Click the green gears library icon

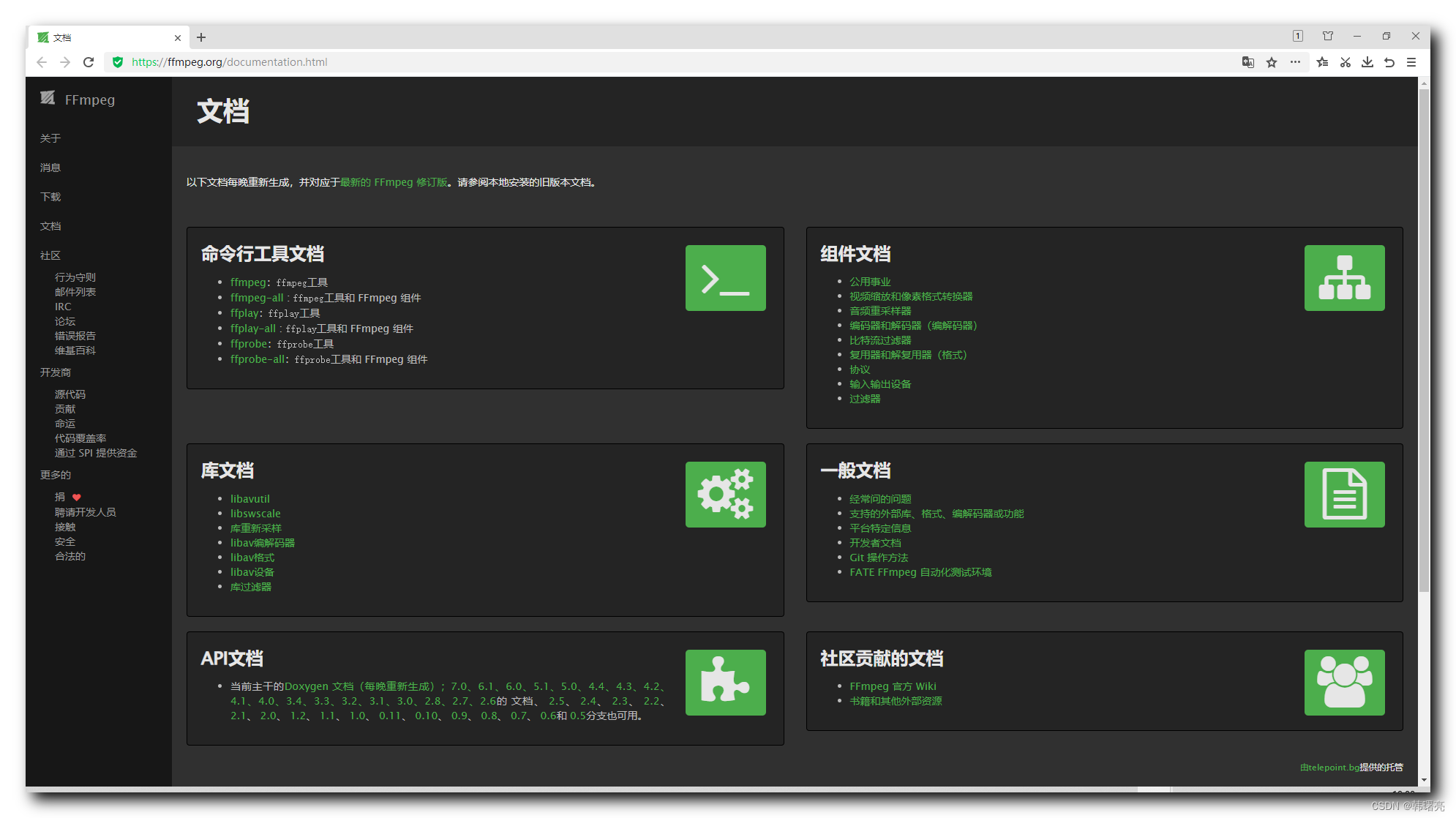(725, 495)
